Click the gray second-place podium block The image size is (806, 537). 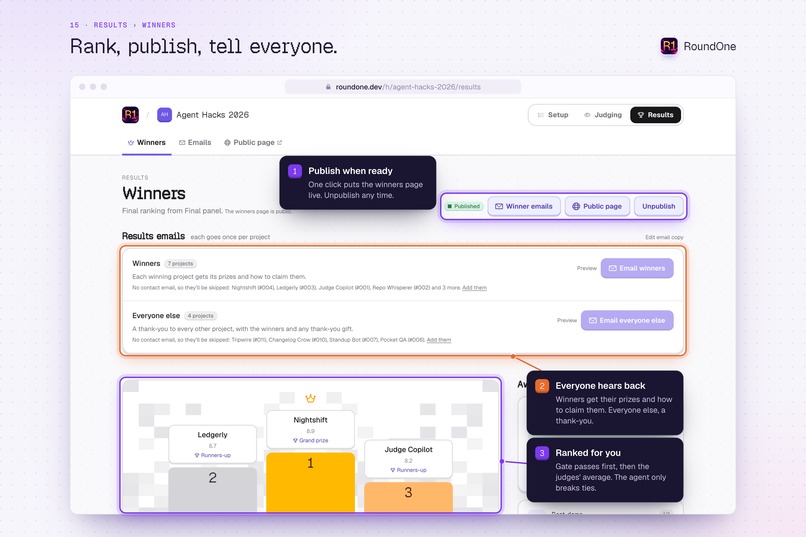[x=212, y=489]
